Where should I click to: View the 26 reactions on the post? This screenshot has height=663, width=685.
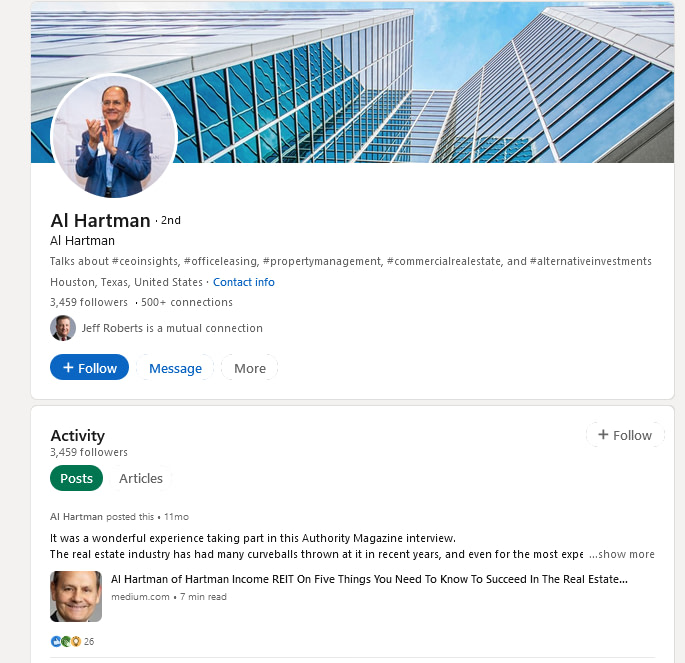tap(73, 641)
